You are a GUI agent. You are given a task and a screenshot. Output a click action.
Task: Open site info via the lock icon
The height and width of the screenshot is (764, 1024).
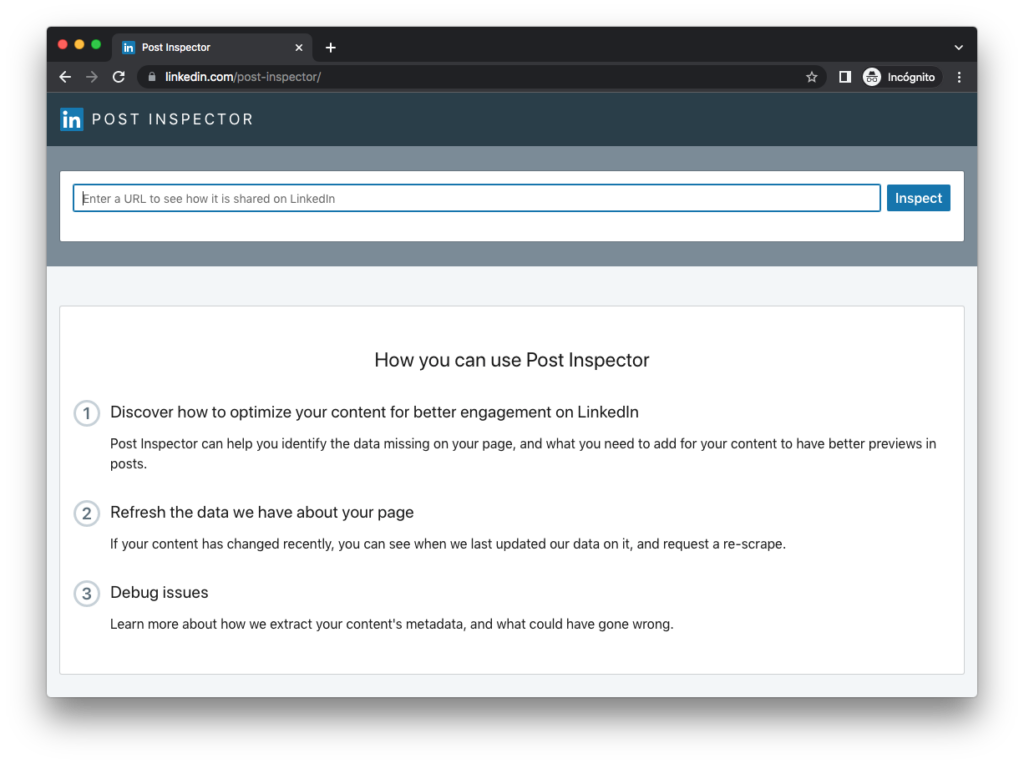pyautogui.click(x=152, y=77)
